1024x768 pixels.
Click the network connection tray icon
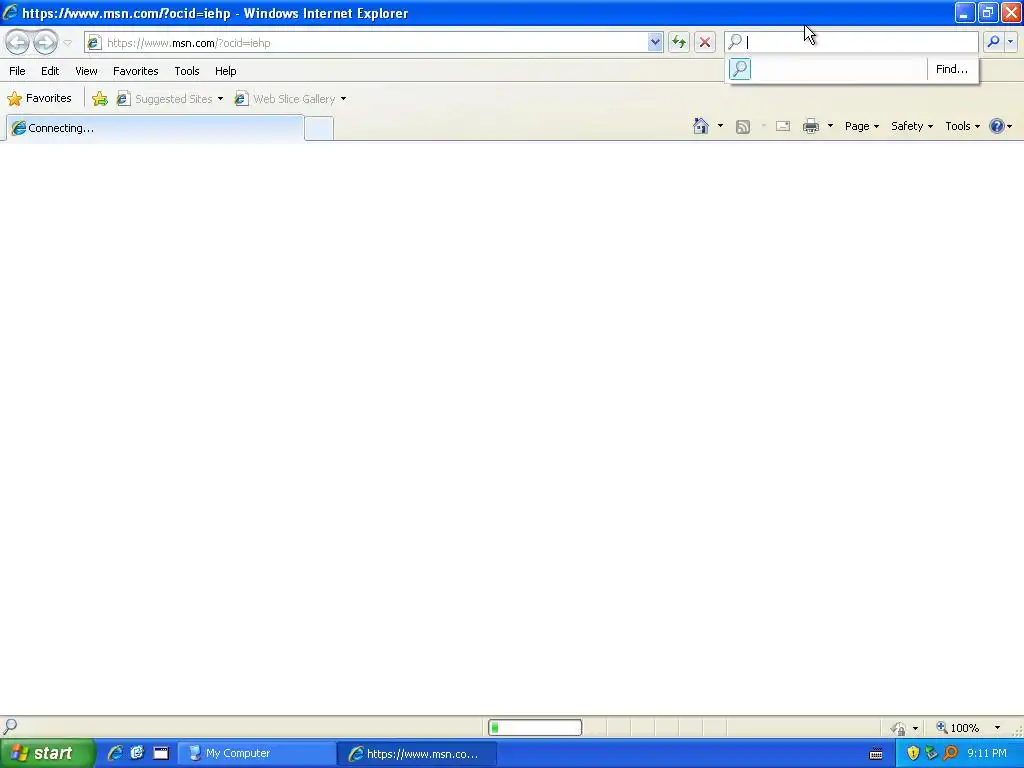click(931, 753)
